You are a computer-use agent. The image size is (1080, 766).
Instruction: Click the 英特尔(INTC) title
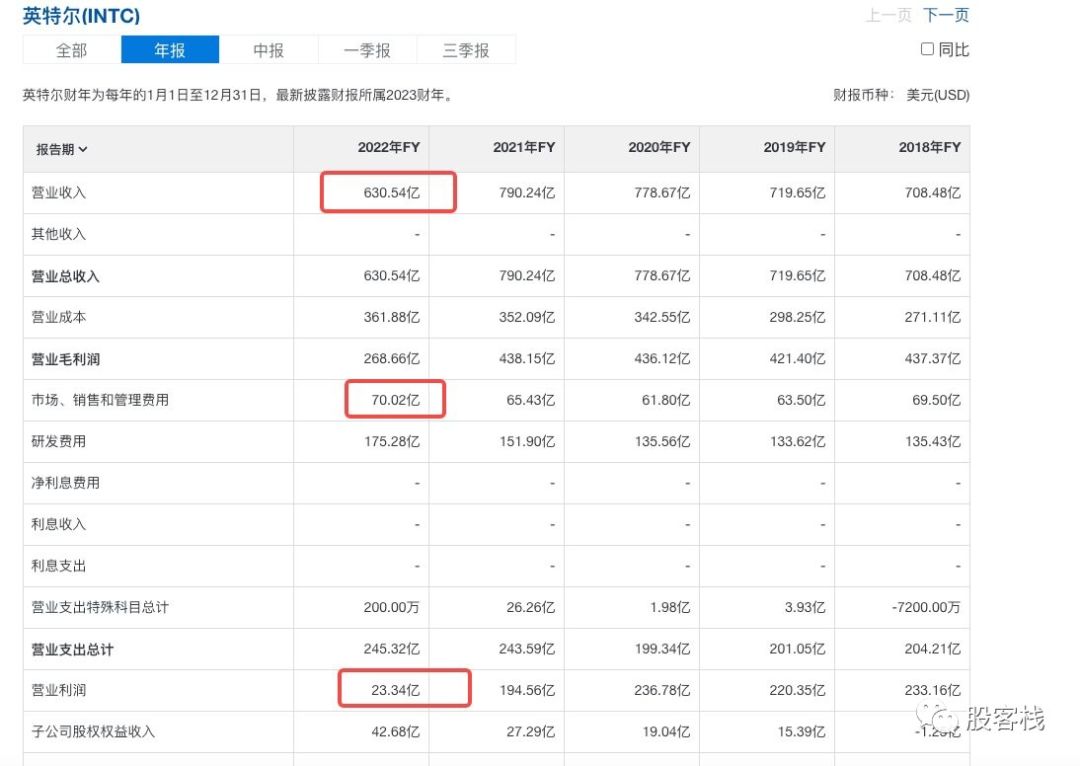click(81, 15)
